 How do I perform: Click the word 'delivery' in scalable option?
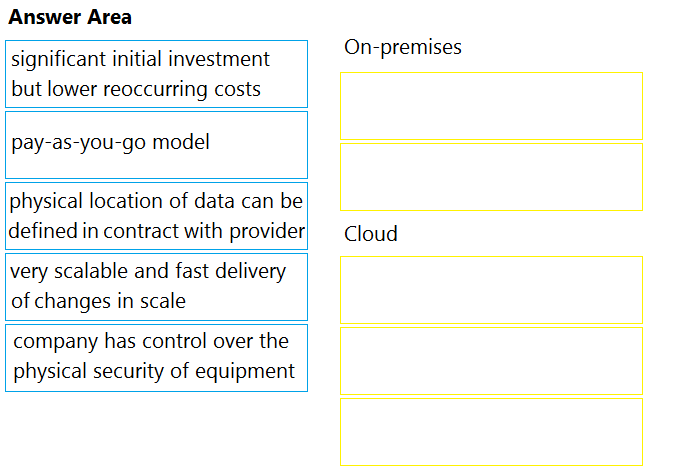click(250, 272)
